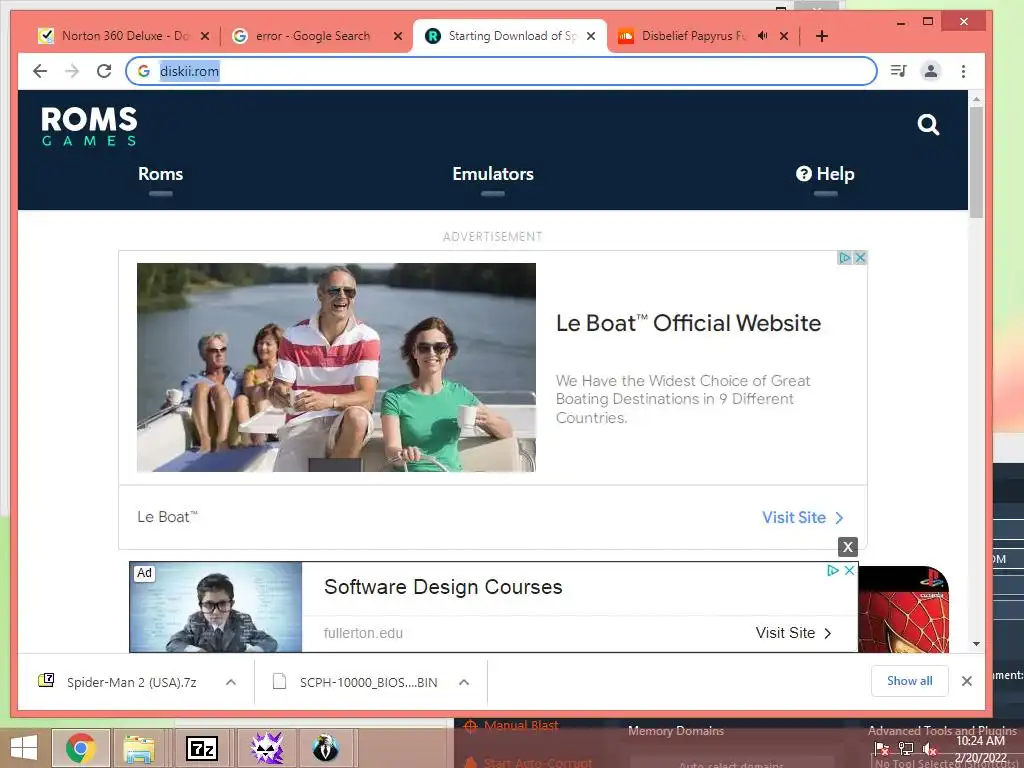
Task: Click Show all downloads button
Action: pos(910,681)
